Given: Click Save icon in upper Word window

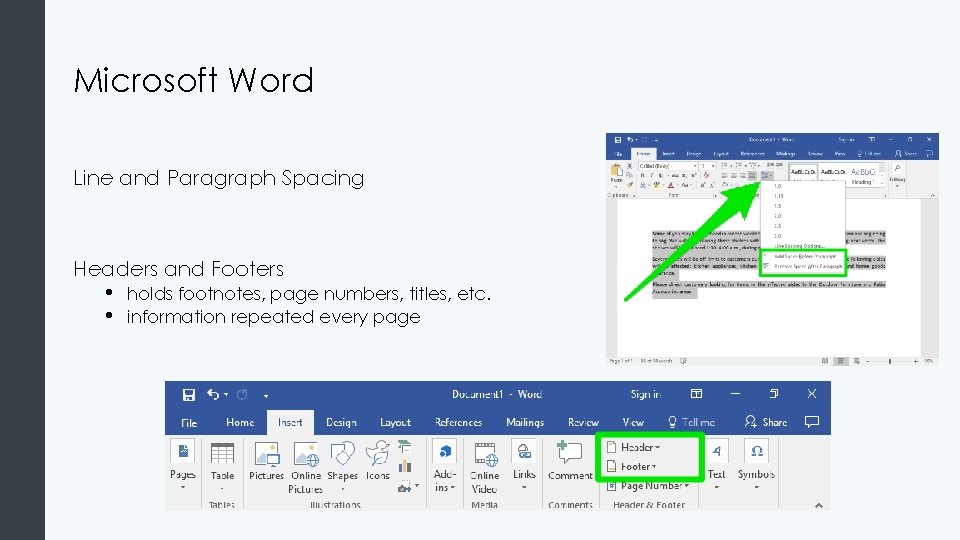Looking at the screenshot, I should (x=618, y=140).
